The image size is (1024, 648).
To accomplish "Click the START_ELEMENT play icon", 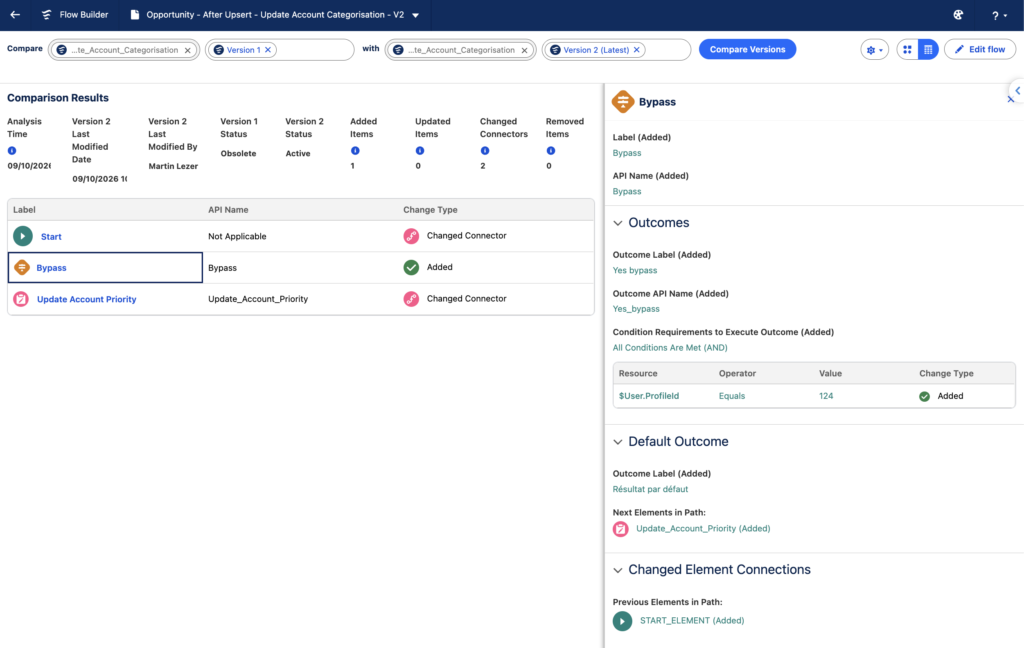I will (x=622, y=621).
